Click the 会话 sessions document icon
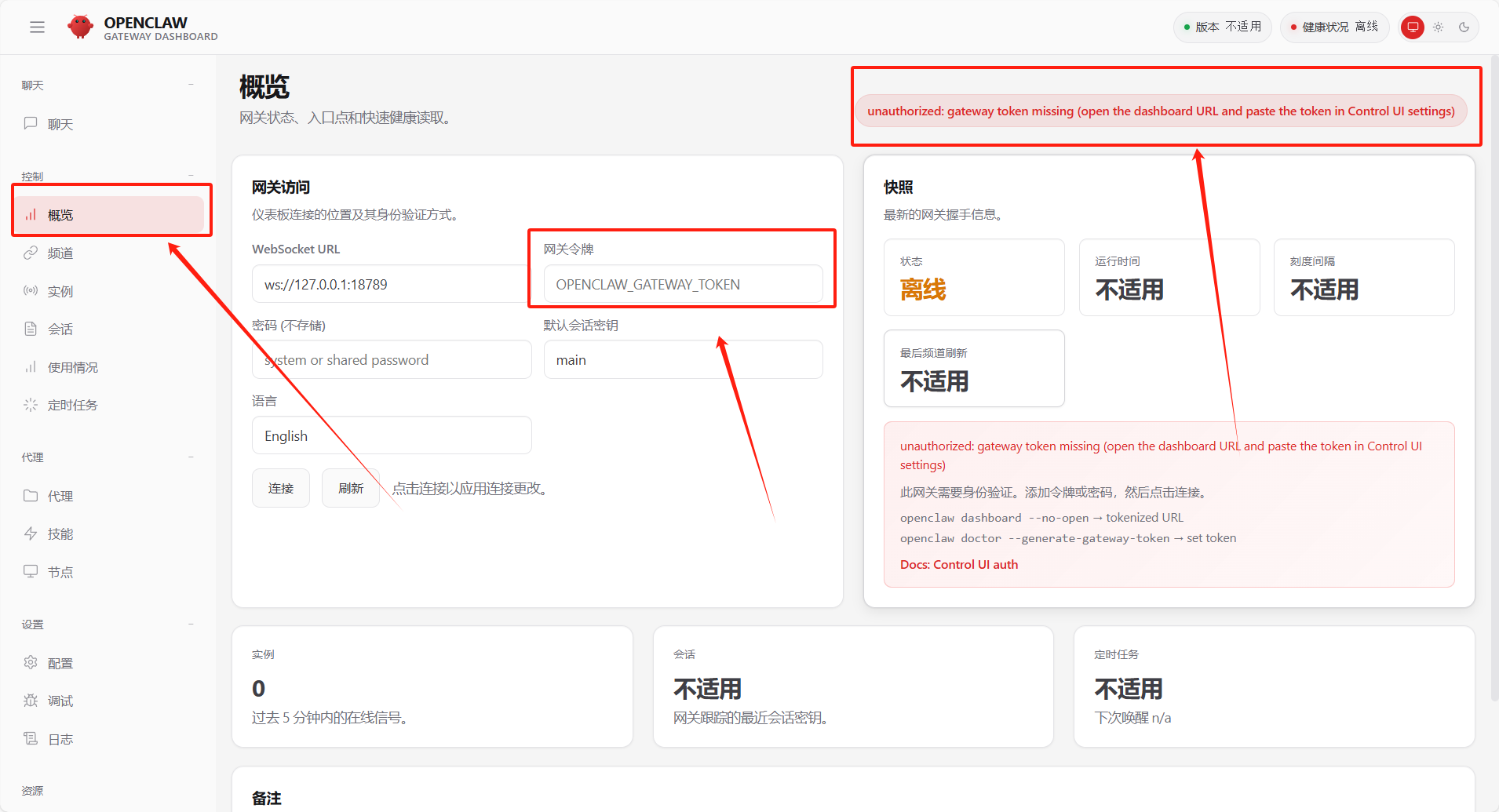1499x812 pixels. pyautogui.click(x=31, y=329)
